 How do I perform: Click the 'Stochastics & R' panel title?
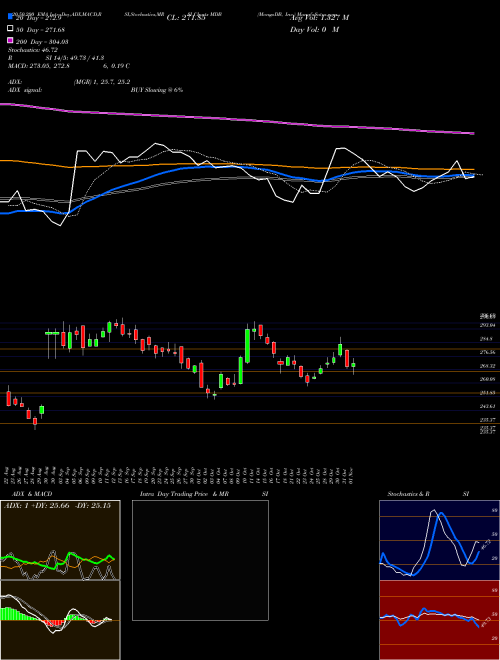[408, 494]
